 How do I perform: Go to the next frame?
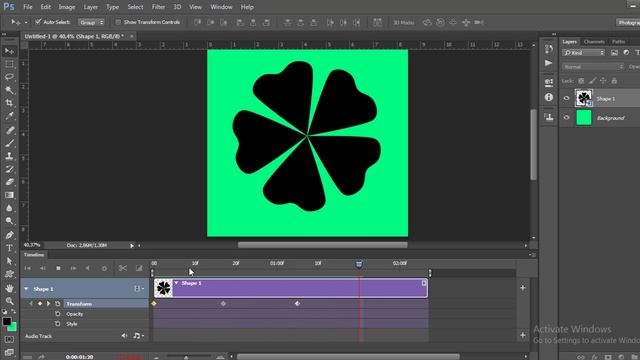point(73,268)
